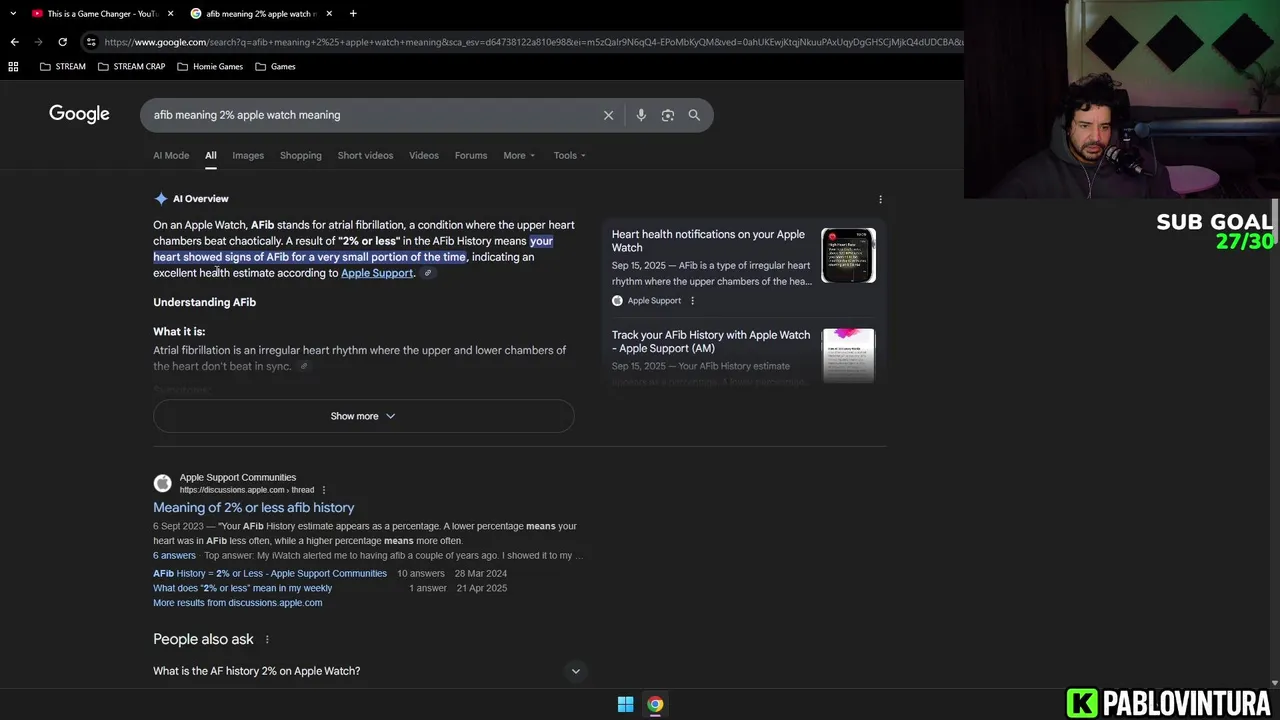This screenshot has height=720, width=1280.
Task: Open 'Heart health notifications on your Apple Watch' card
Action: [x=708, y=241]
